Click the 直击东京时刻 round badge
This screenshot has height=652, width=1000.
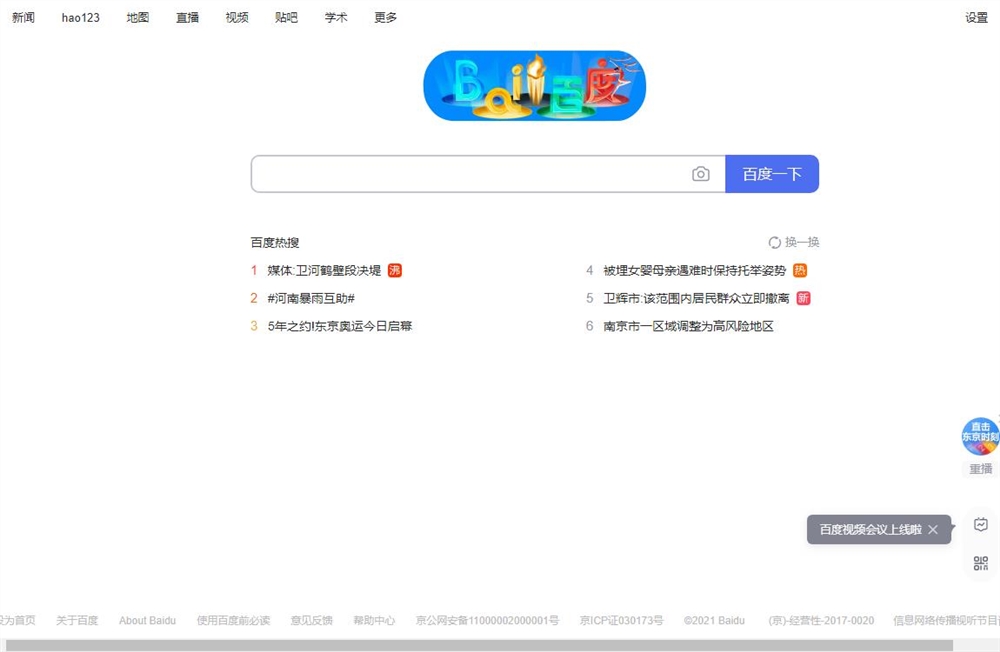(980, 436)
